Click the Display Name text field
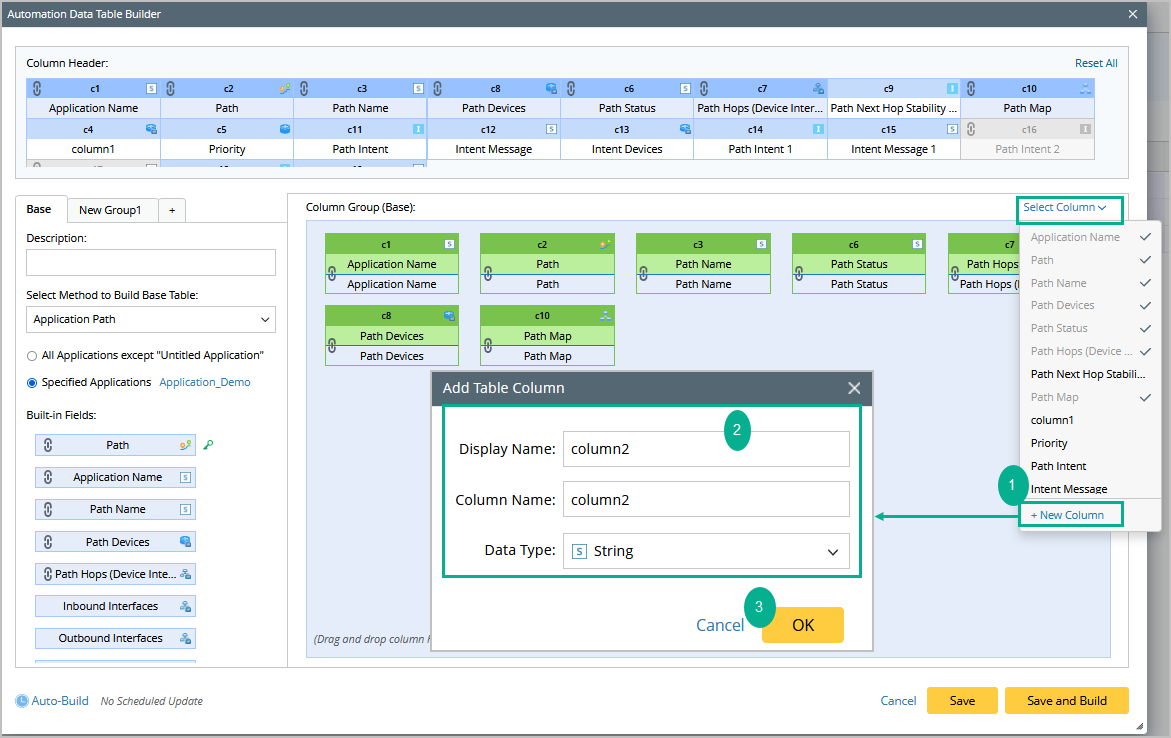Viewport: 1171px width, 738px height. click(x=706, y=449)
